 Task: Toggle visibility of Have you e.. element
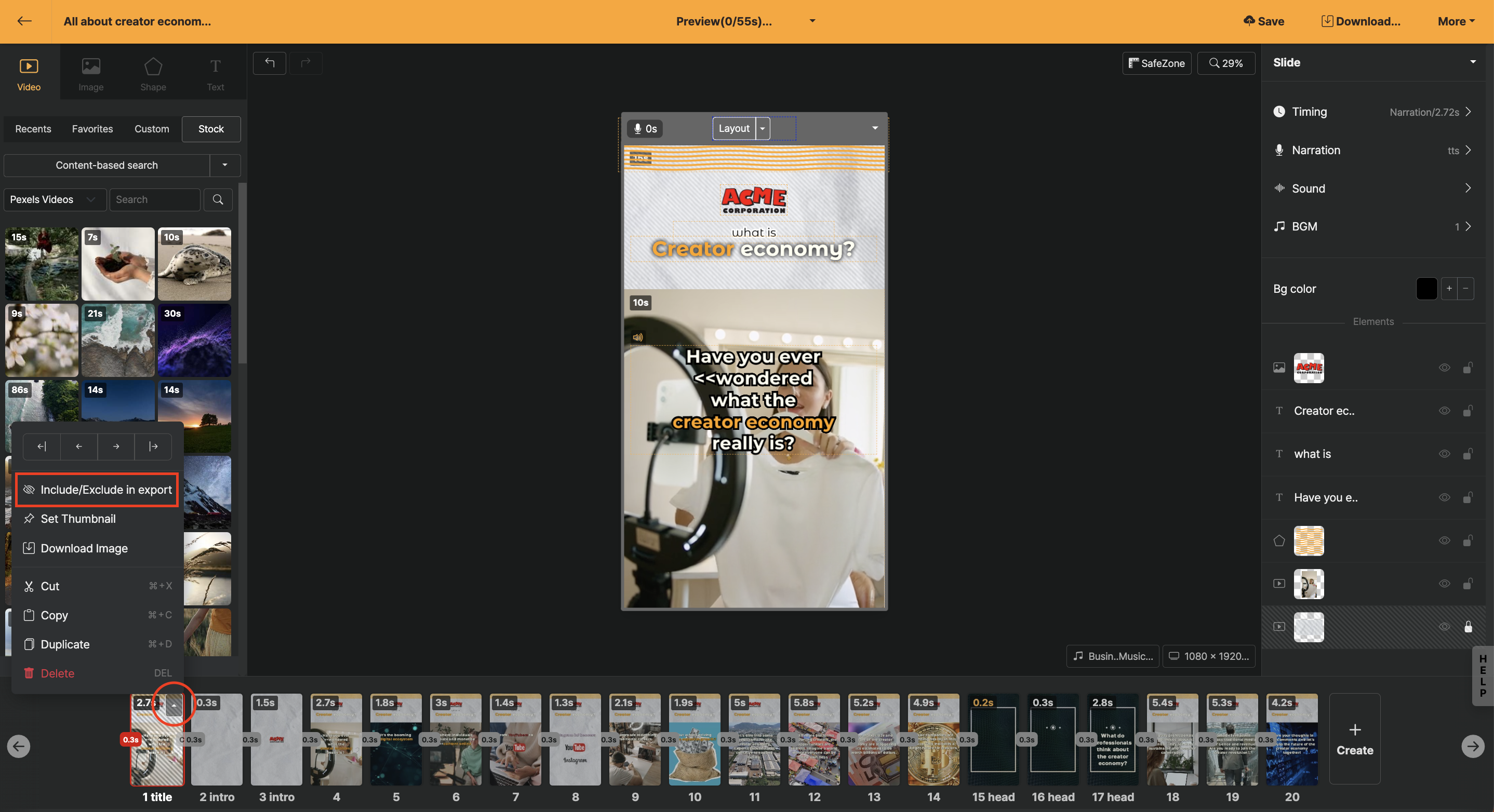[1444, 497]
